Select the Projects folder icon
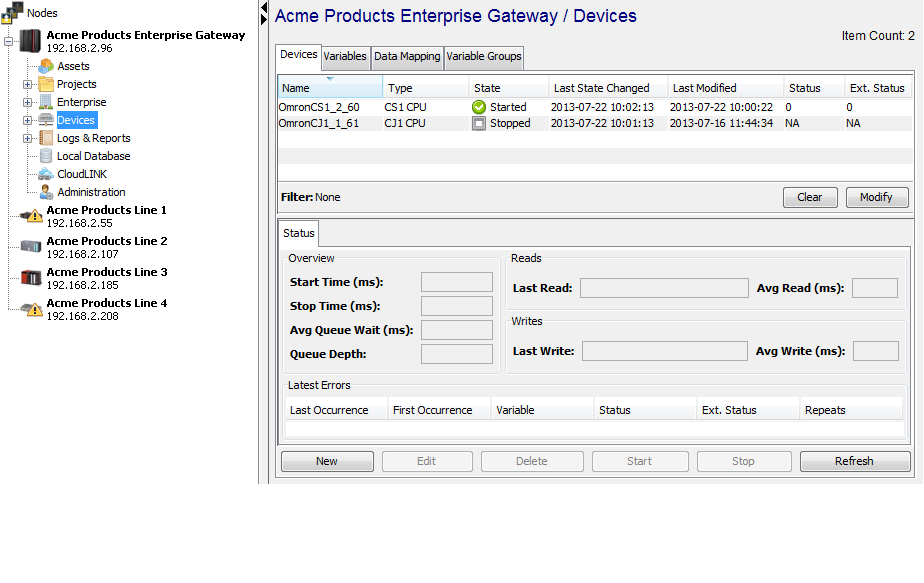 click(46, 83)
